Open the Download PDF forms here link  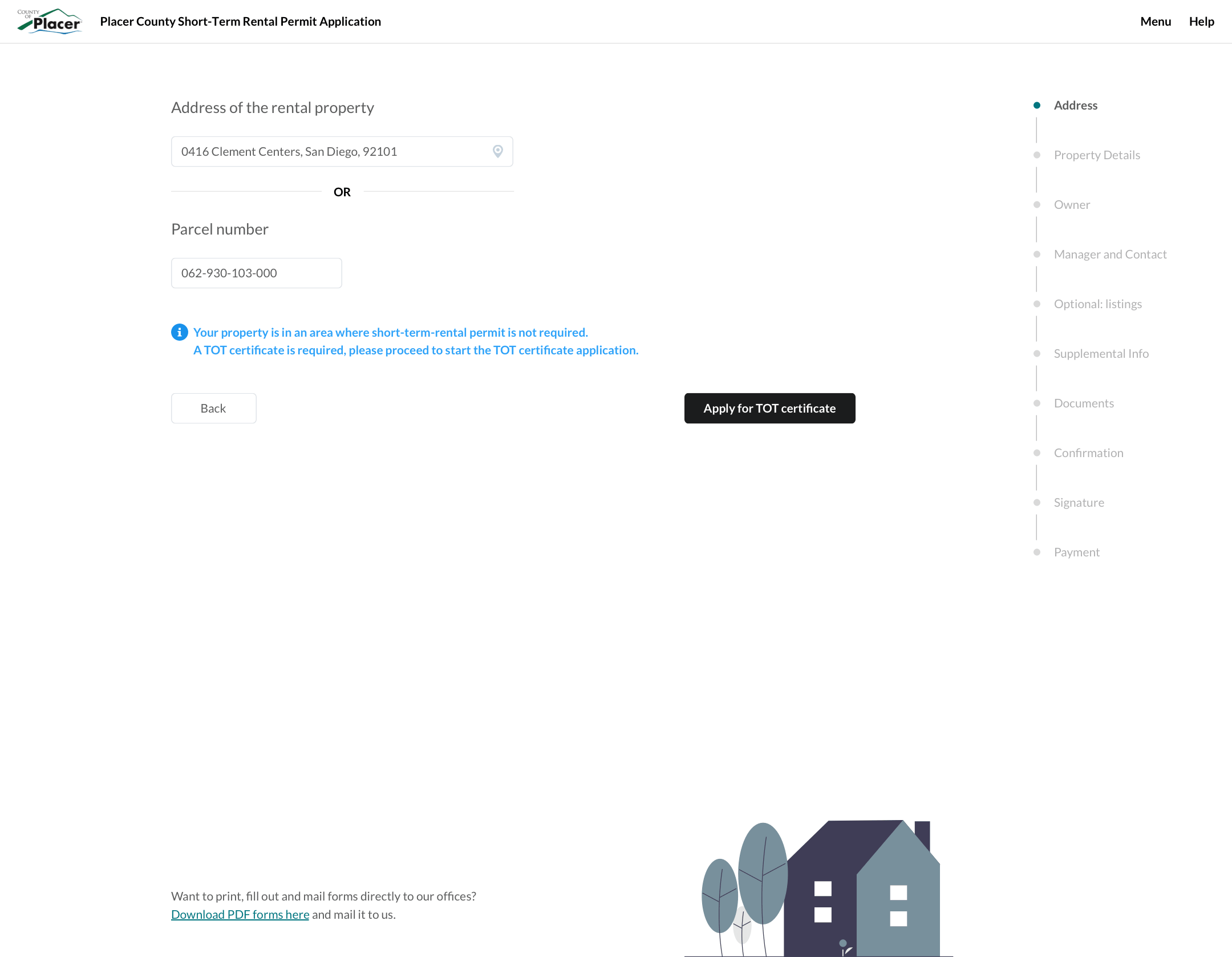[x=240, y=914]
